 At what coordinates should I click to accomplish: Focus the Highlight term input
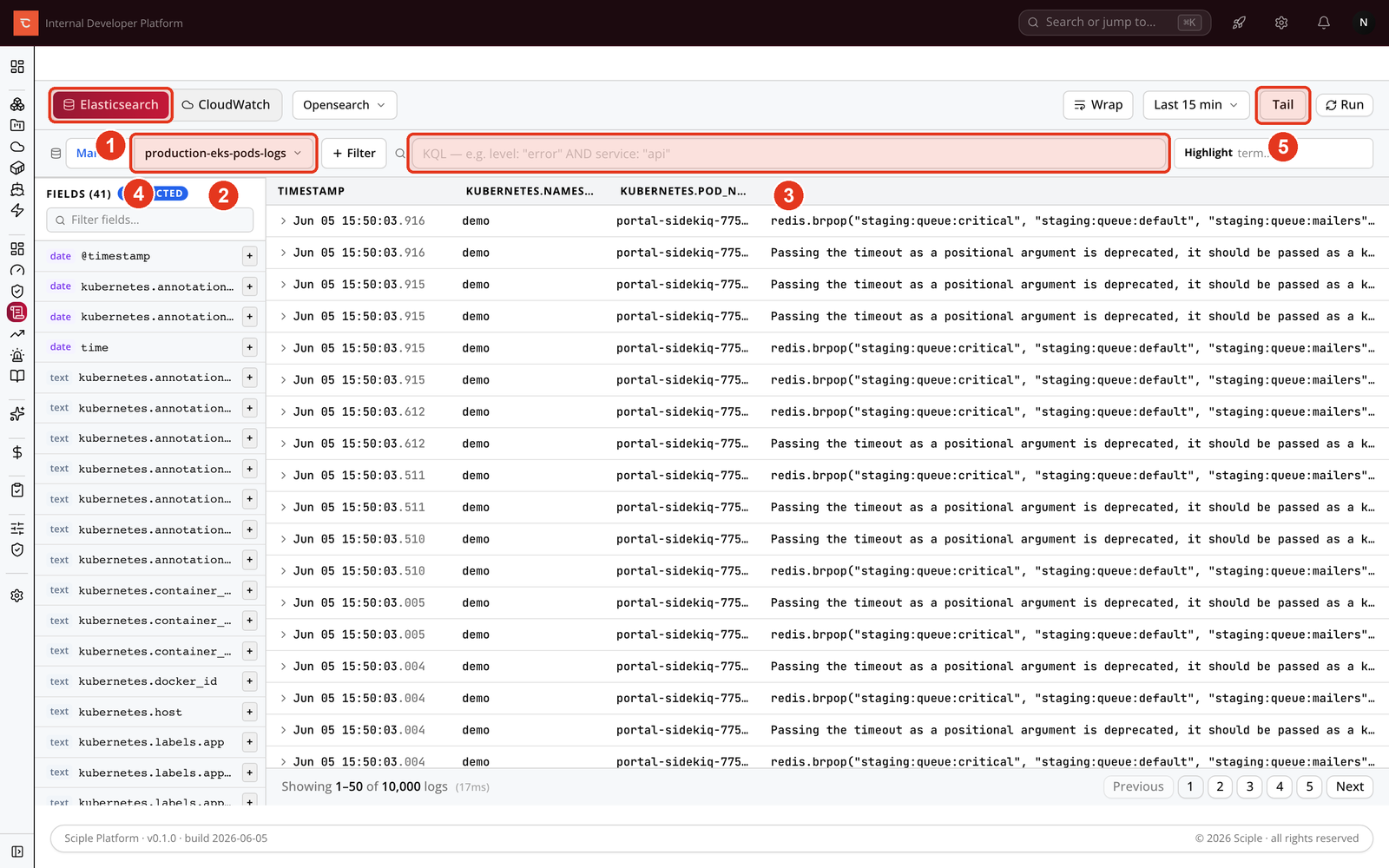[1274, 153]
